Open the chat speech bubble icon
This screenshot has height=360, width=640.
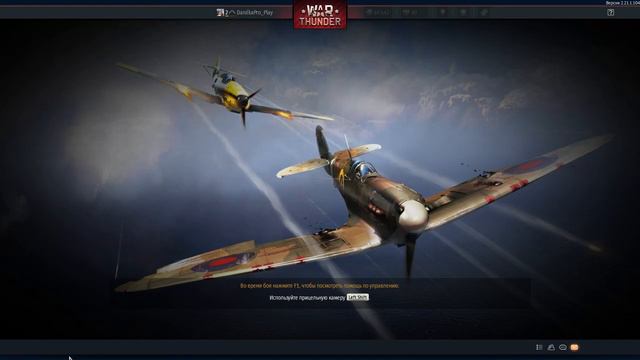point(563,347)
